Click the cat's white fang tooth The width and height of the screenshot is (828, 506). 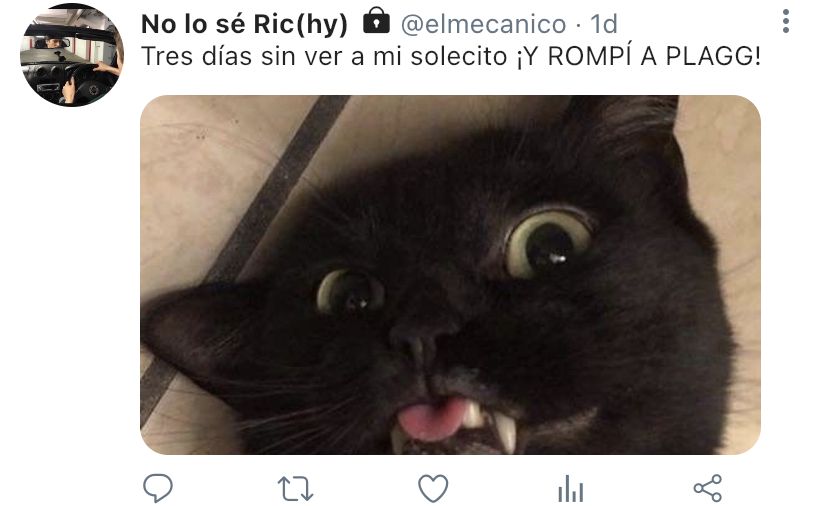click(x=504, y=430)
